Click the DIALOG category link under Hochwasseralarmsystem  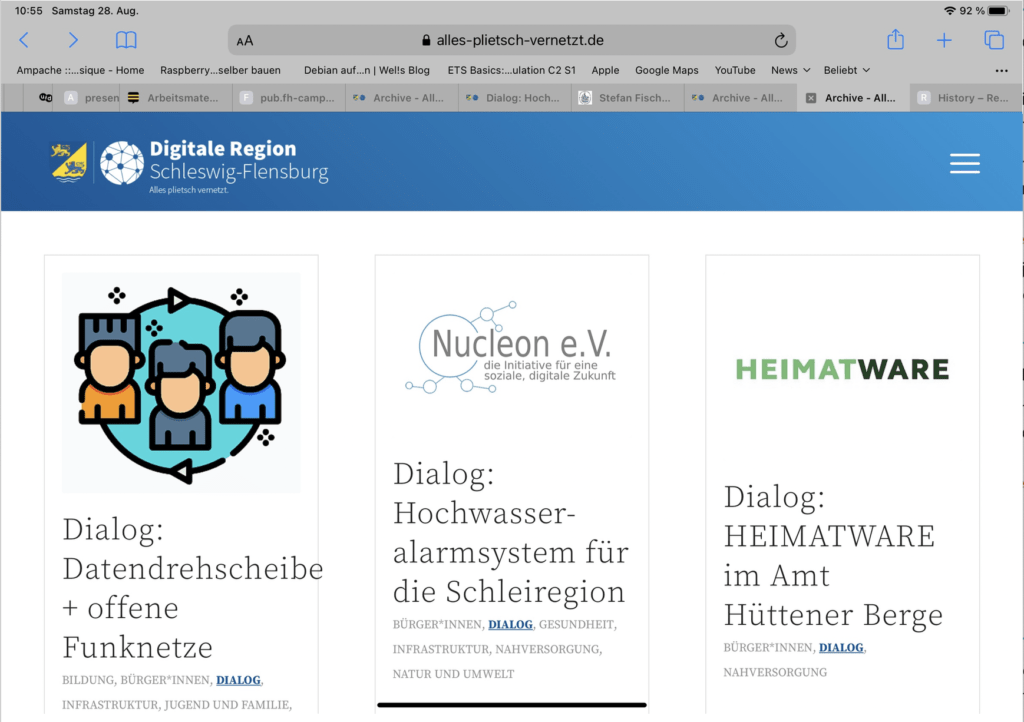click(x=510, y=624)
